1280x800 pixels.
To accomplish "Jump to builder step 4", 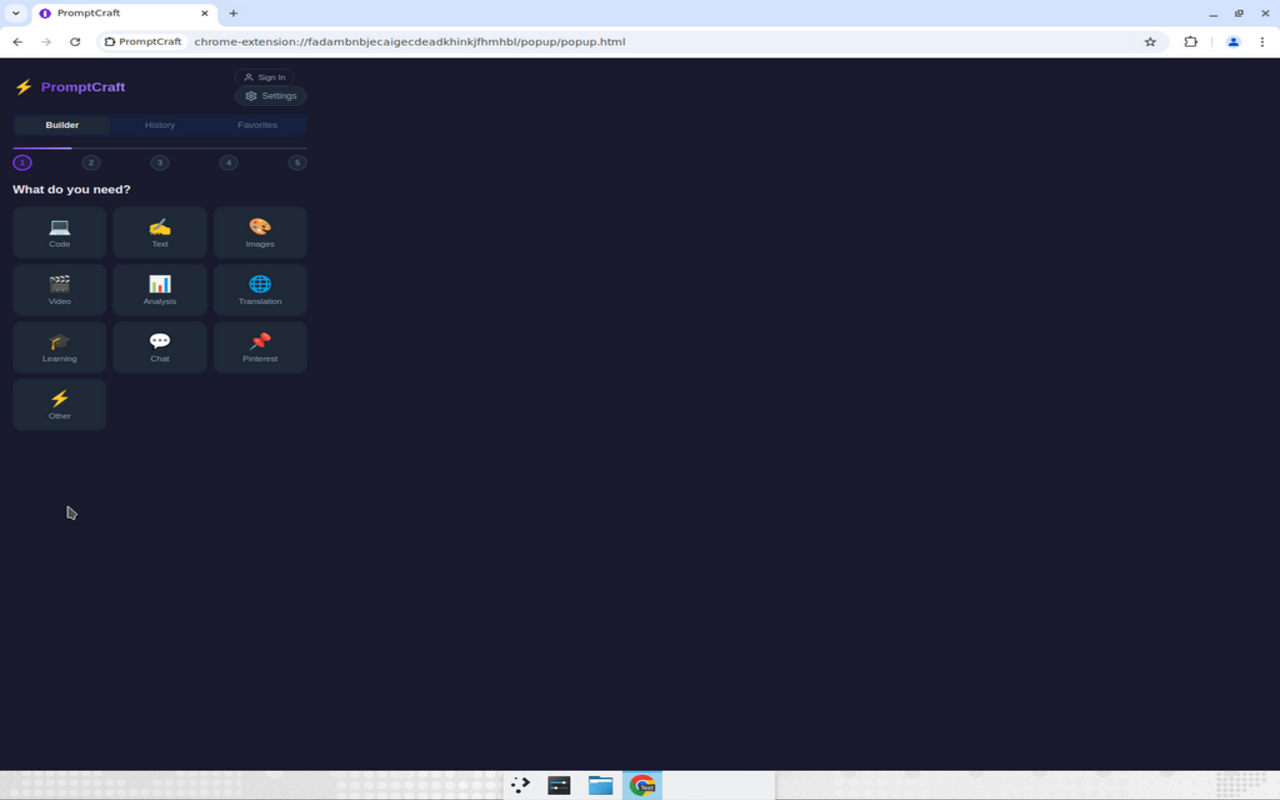I will coord(229,162).
